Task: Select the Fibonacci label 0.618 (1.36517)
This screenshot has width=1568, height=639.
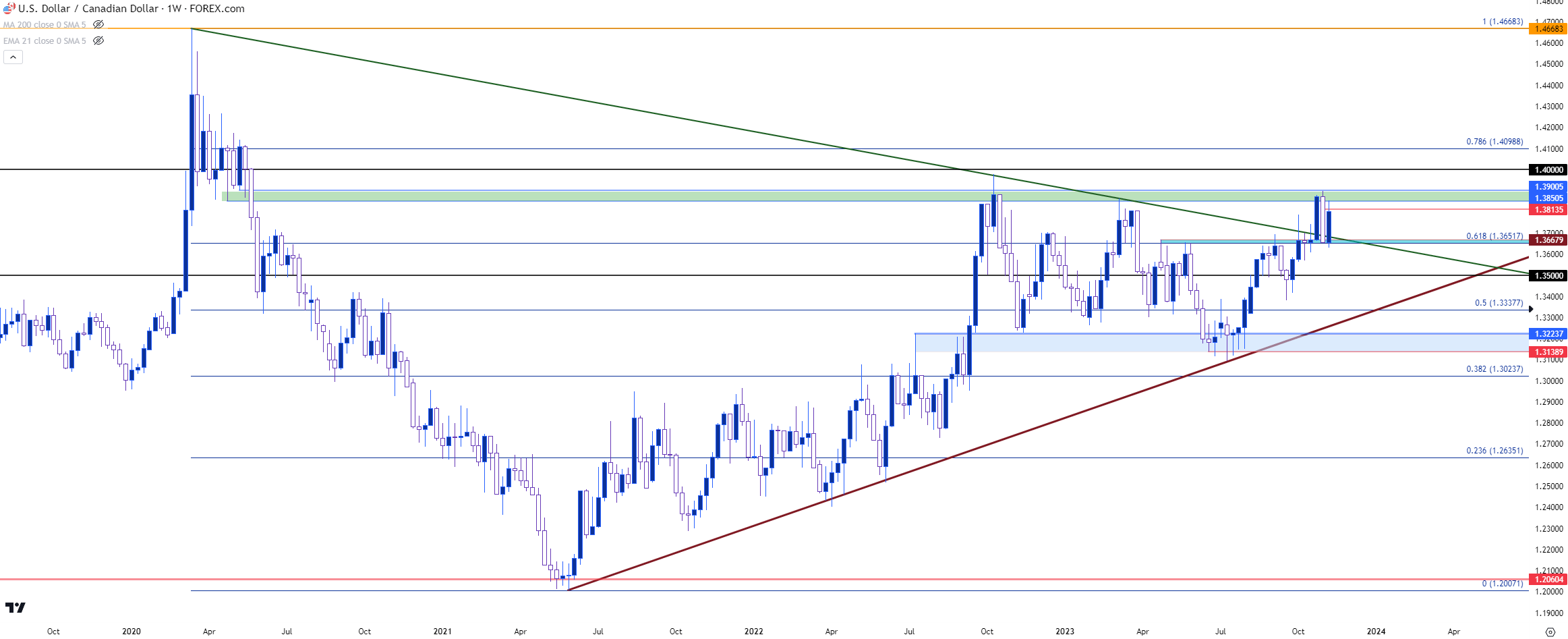Action: (1494, 236)
